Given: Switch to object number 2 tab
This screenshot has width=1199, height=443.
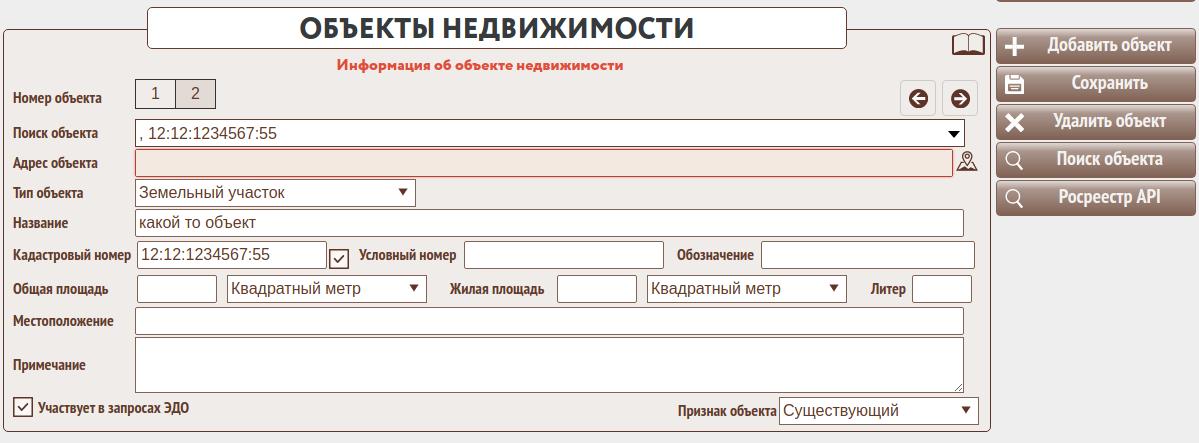Looking at the screenshot, I should pyautogui.click(x=195, y=94).
